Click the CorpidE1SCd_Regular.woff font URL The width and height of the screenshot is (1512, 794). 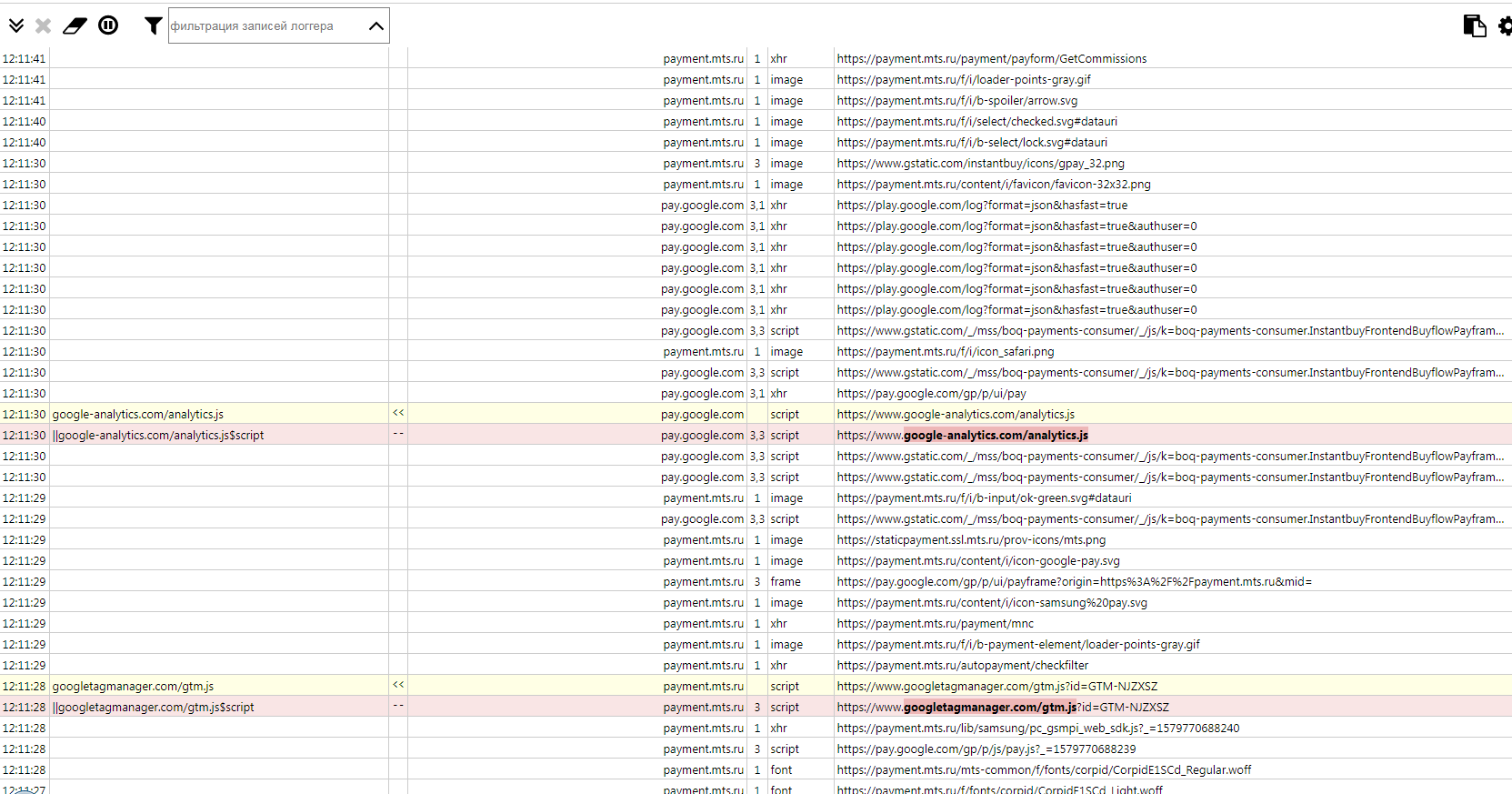point(1044,770)
